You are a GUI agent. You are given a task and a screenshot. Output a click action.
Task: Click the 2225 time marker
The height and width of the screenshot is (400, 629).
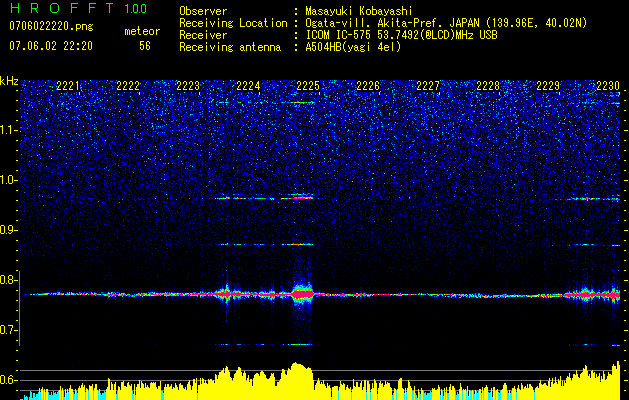[x=308, y=86]
